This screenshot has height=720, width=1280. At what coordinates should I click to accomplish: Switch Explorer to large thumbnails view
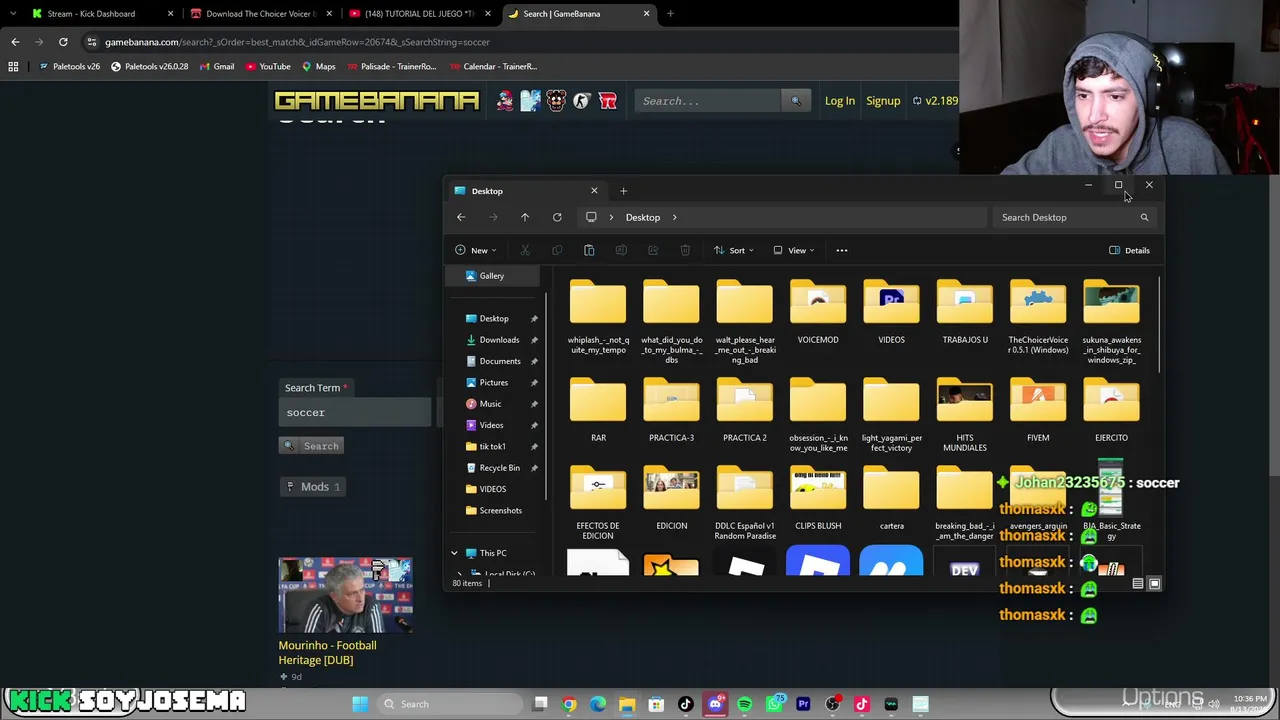pos(1154,583)
